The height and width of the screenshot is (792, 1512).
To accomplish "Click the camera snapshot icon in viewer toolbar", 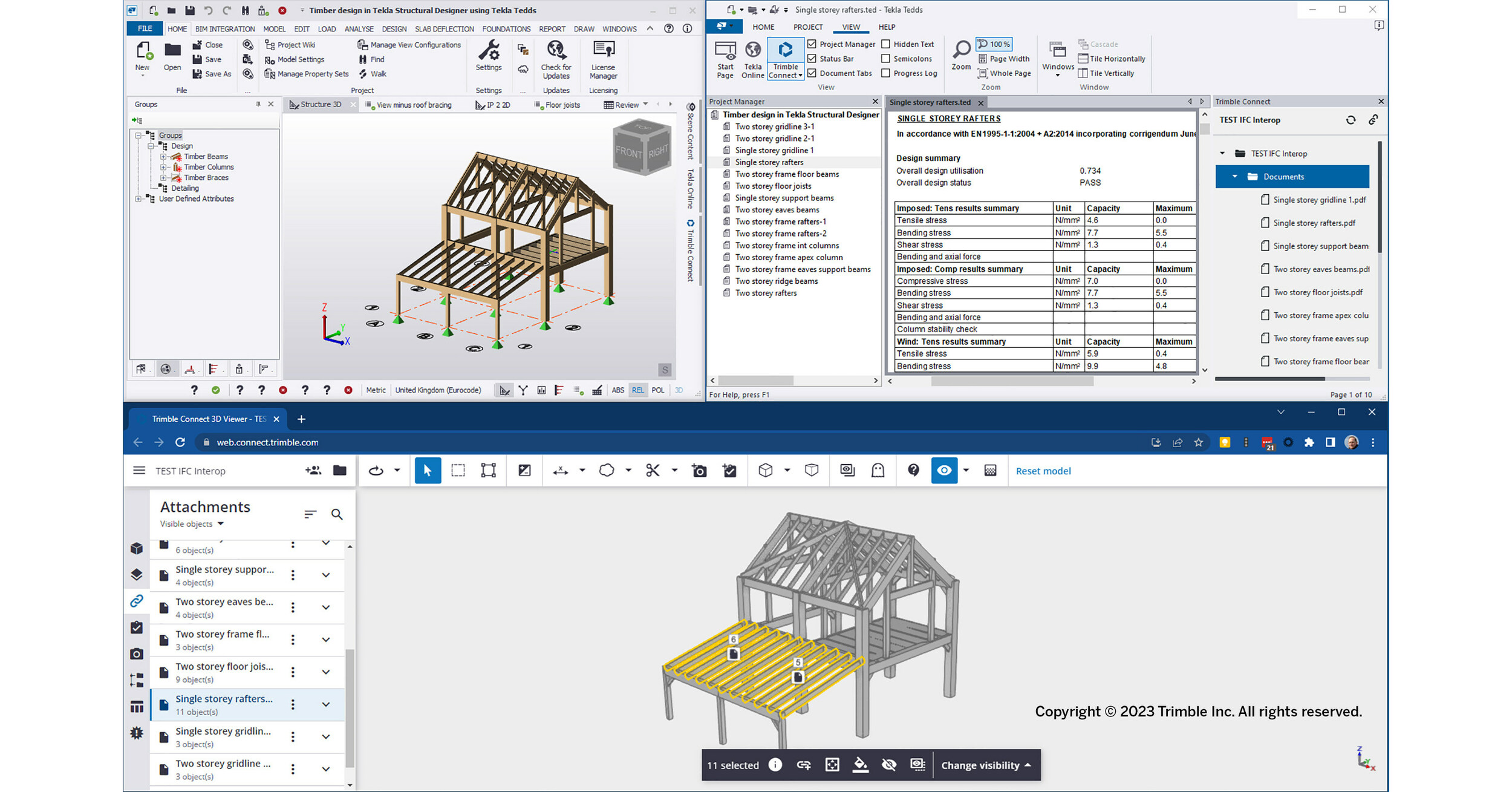I will pyautogui.click(x=699, y=471).
